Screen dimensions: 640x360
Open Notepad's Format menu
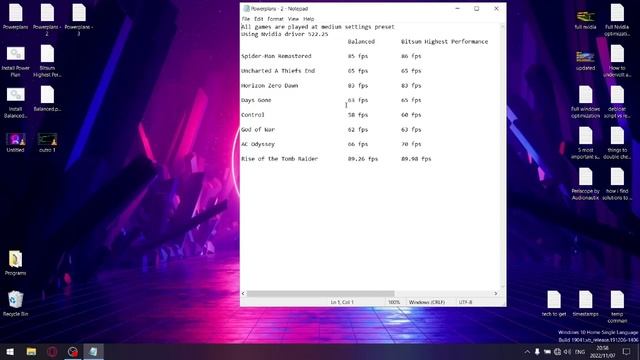[x=276, y=19]
